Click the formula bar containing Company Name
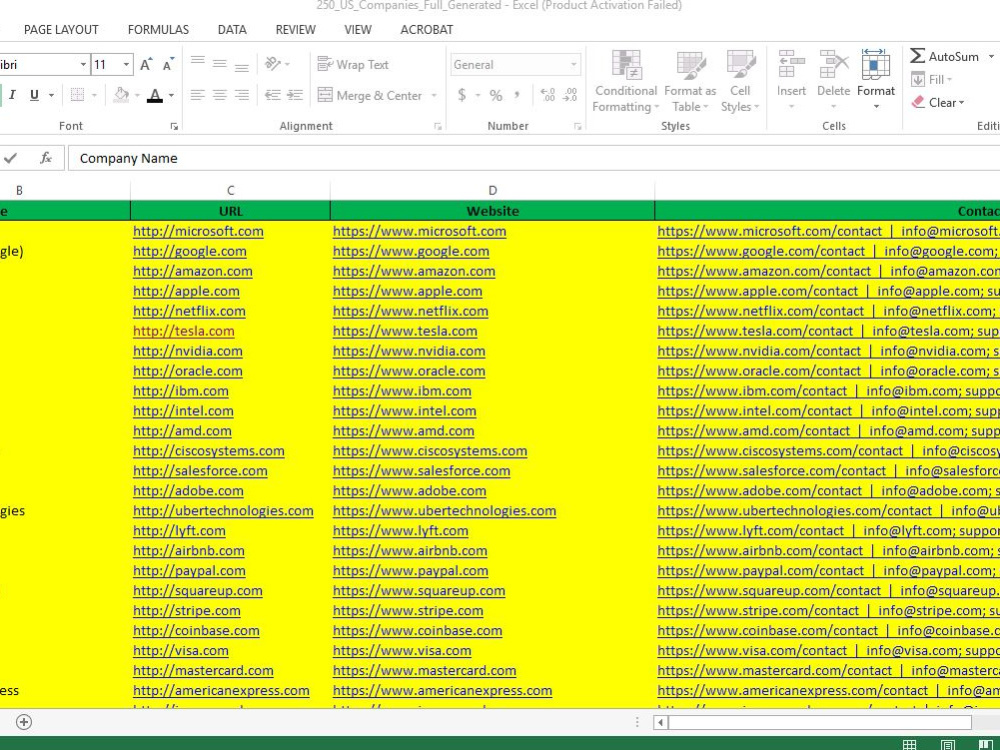 533,158
